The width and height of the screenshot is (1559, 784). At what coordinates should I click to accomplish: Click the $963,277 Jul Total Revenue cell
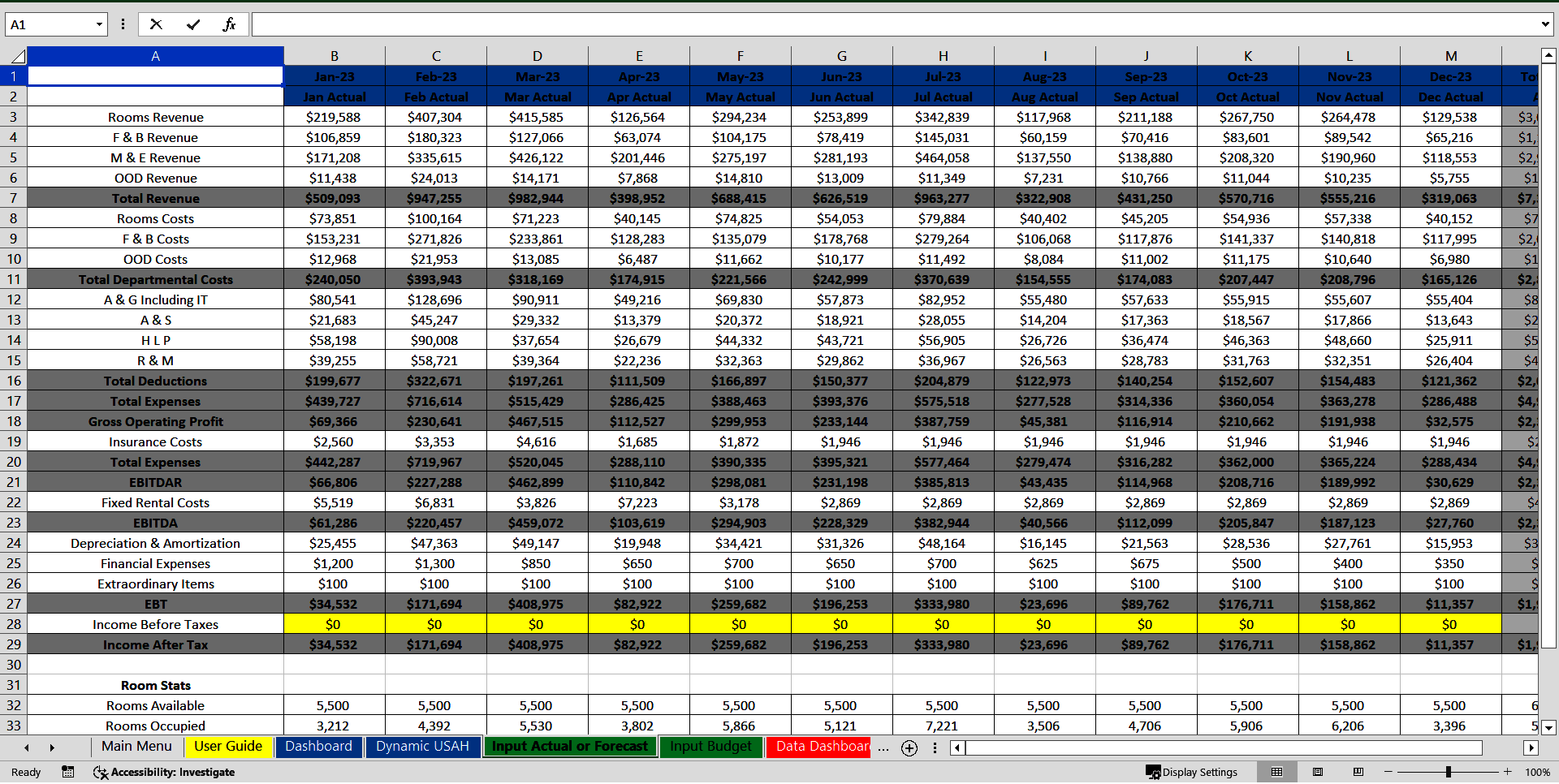tap(944, 198)
